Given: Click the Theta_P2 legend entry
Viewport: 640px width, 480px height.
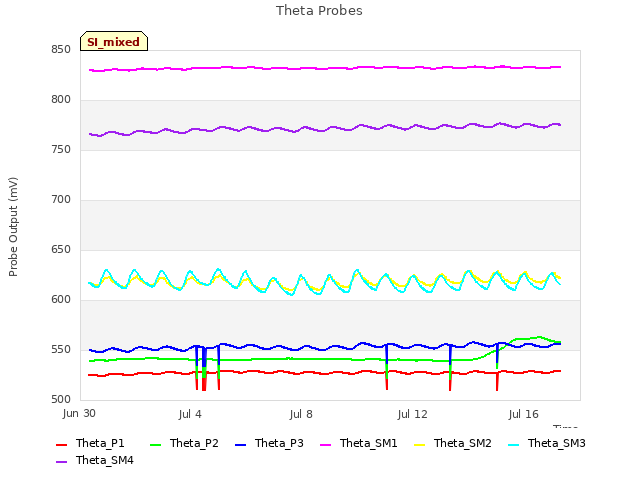Looking at the screenshot, I should coord(184,443).
